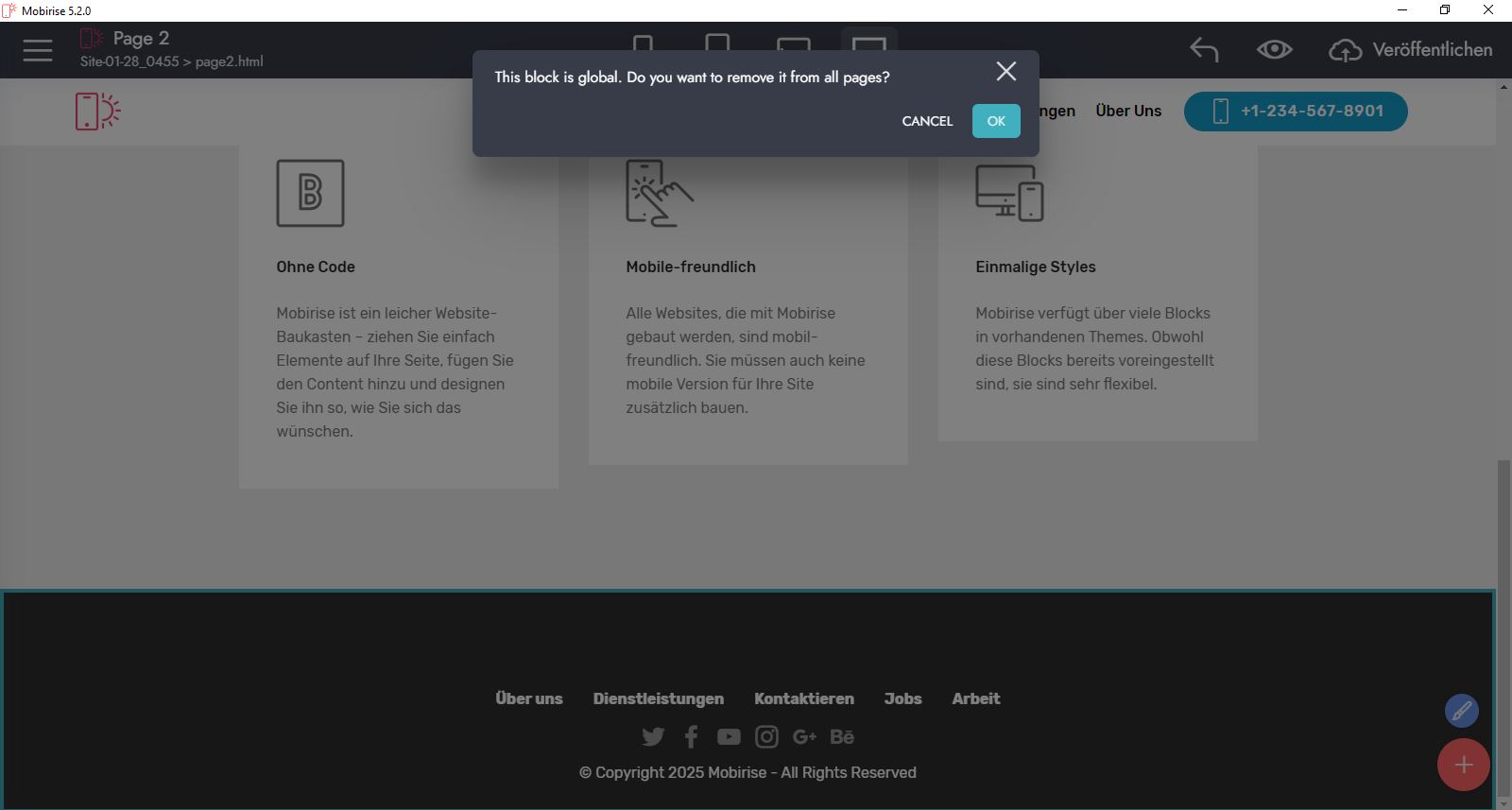This screenshot has width=1512, height=810.
Task: Click the Page 2 title in the top bar
Action: click(141, 38)
